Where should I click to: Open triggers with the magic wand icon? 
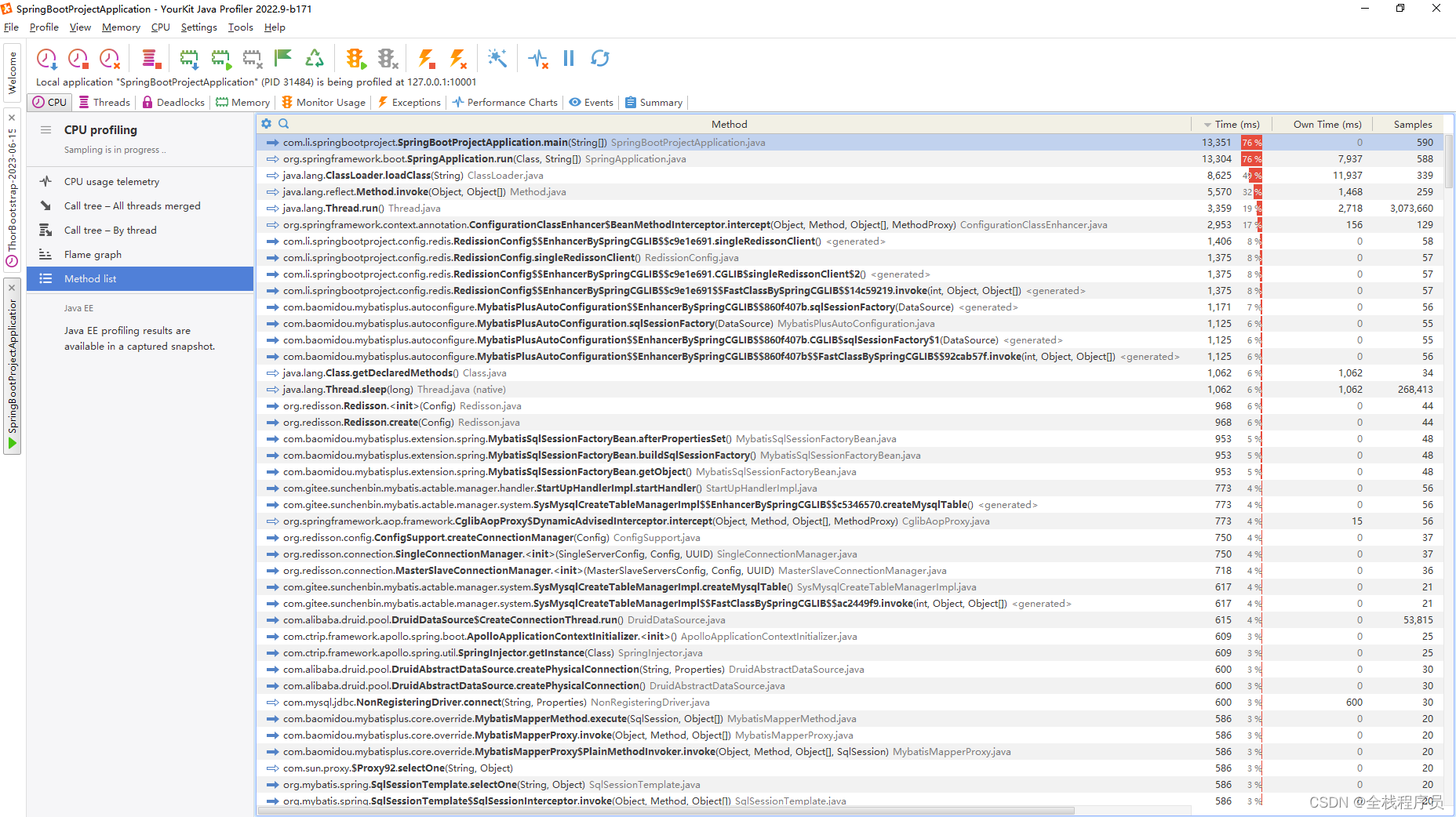[x=497, y=59]
